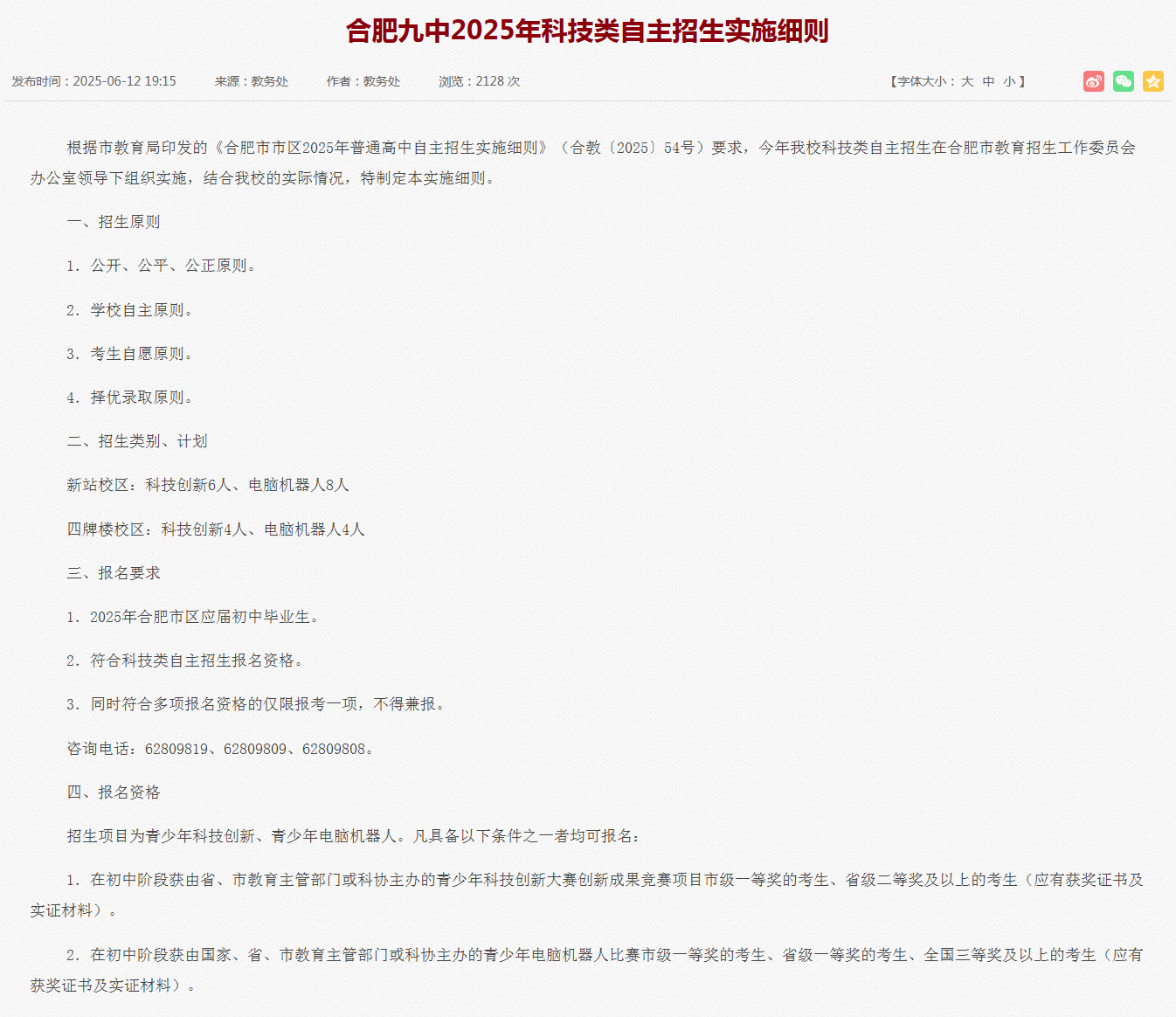
Task: Click the line 4.择优录取原则
Action: pyautogui.click(x=129, y=398)
